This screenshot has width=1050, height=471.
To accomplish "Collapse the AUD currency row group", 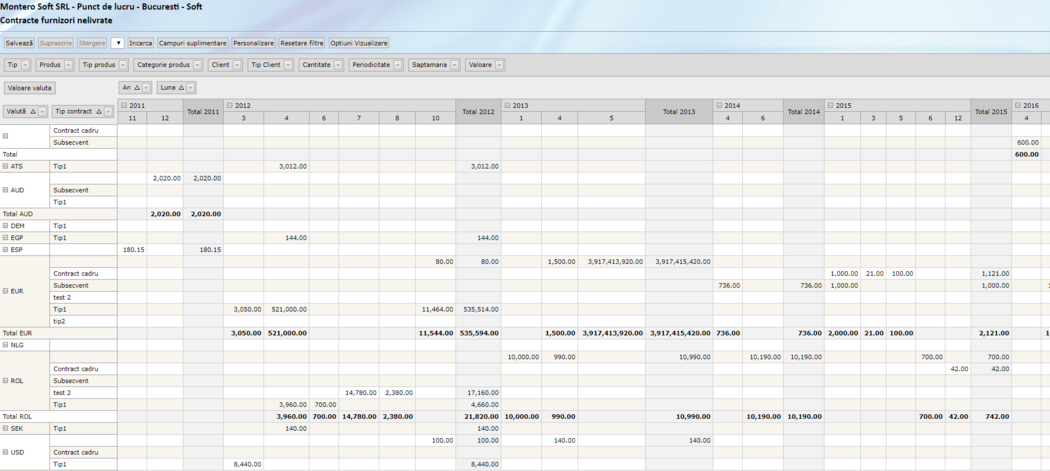I will pyautogui.click(x=5, y=190).
